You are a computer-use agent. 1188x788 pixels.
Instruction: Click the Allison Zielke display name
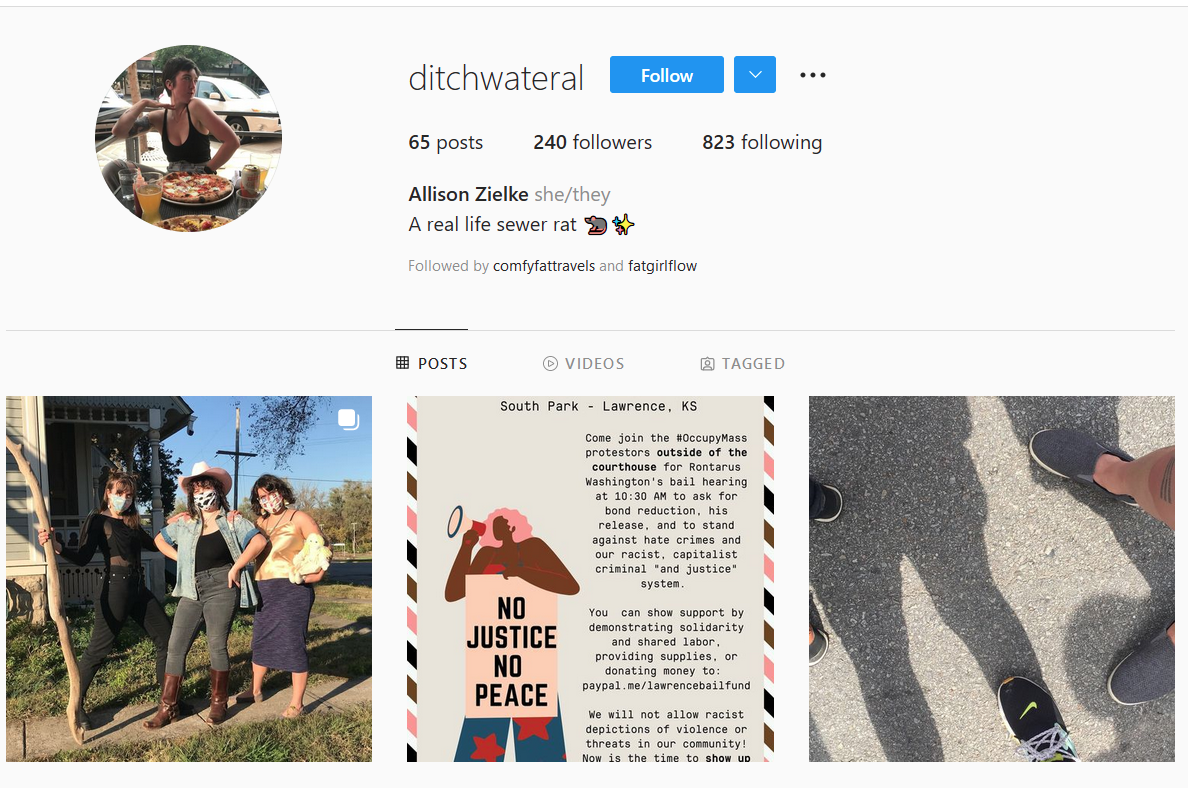pos(468,195)
